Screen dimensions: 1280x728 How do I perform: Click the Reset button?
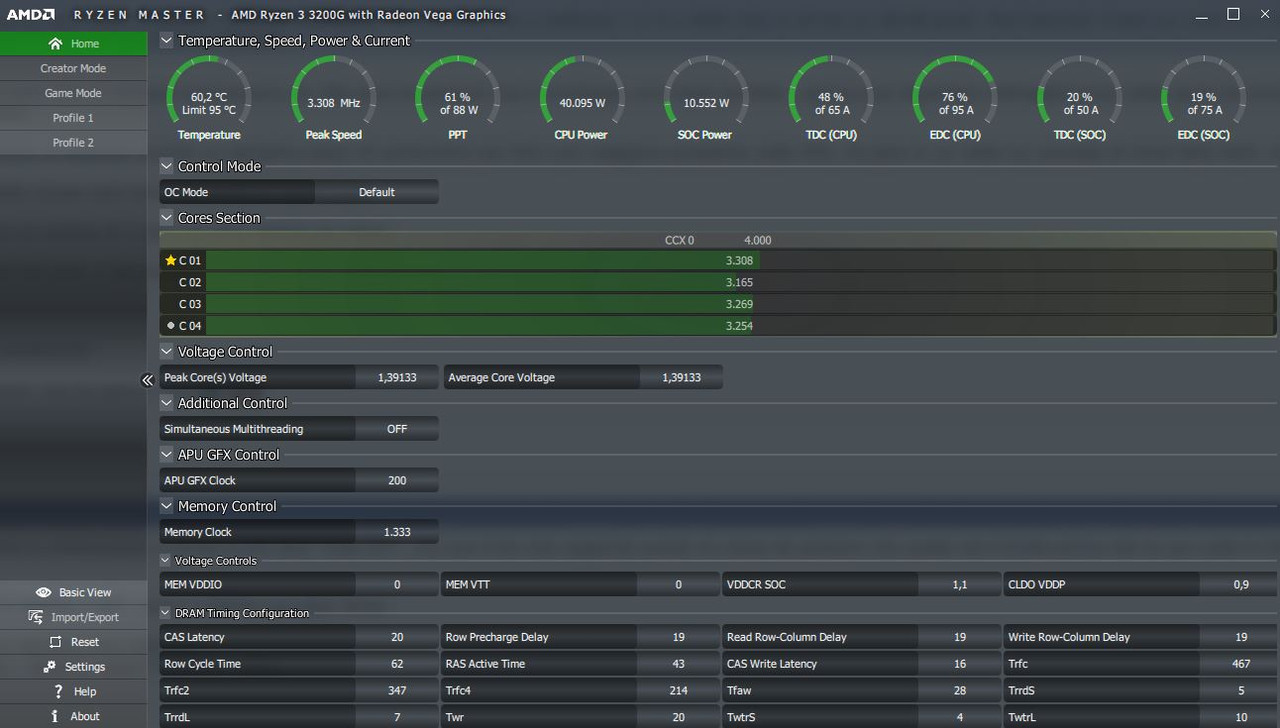click(74, 642)
